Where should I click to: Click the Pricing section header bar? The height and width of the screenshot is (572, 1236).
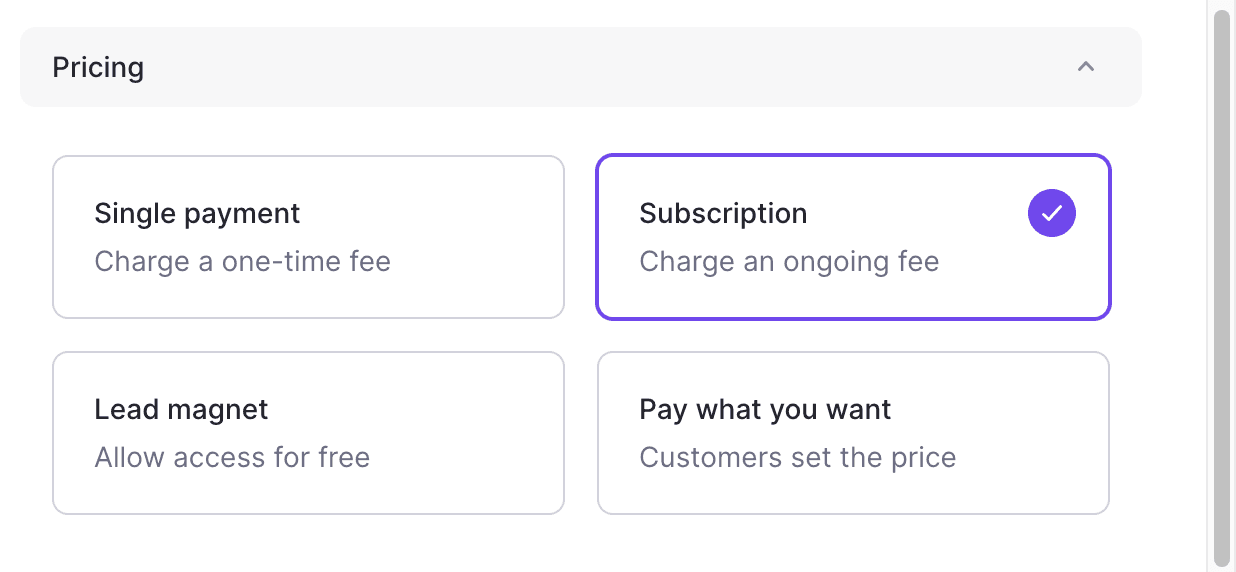pyautogui.click(x=581, y=67)
